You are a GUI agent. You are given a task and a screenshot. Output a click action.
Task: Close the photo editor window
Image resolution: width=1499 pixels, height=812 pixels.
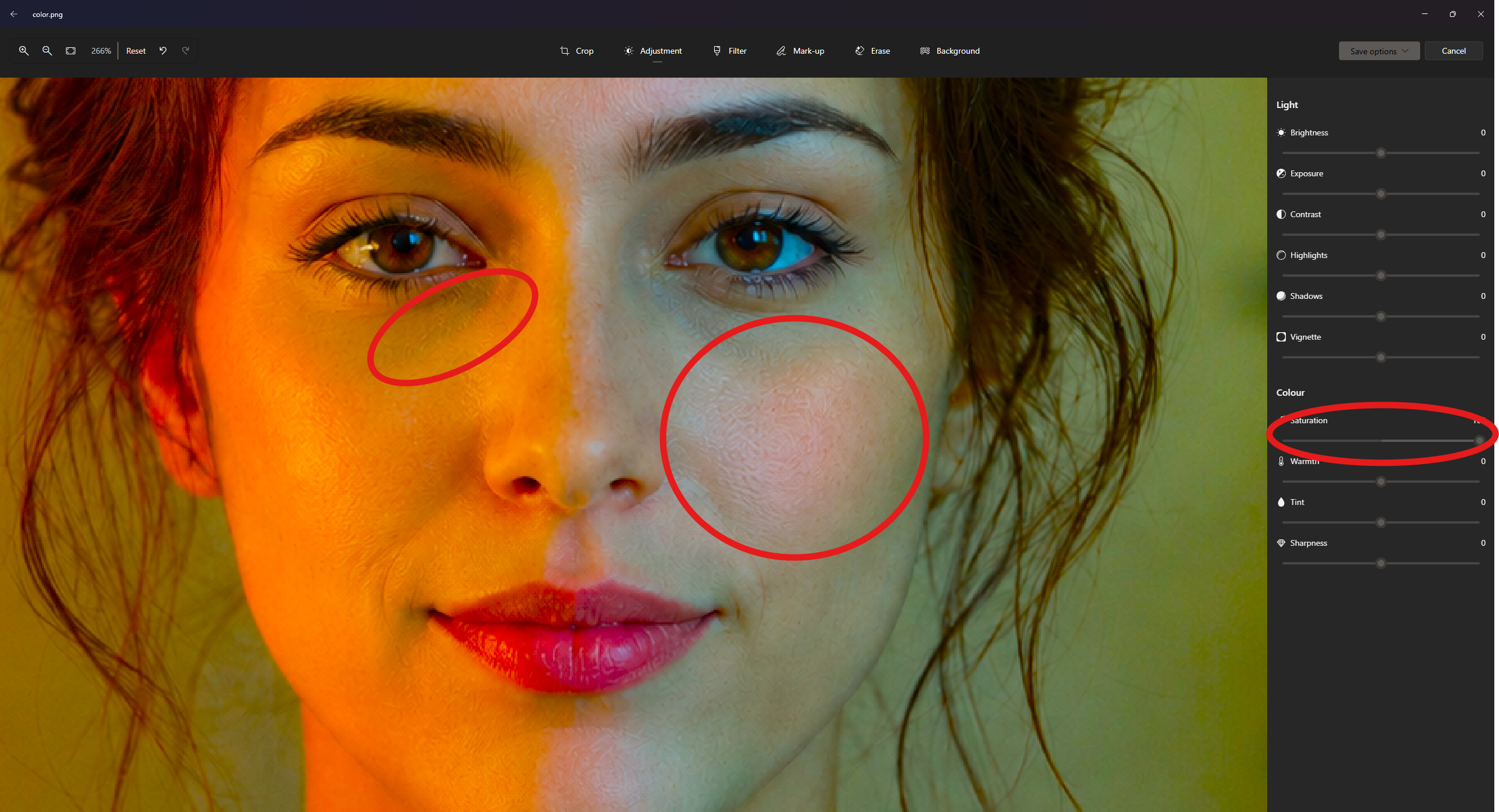1481,14
